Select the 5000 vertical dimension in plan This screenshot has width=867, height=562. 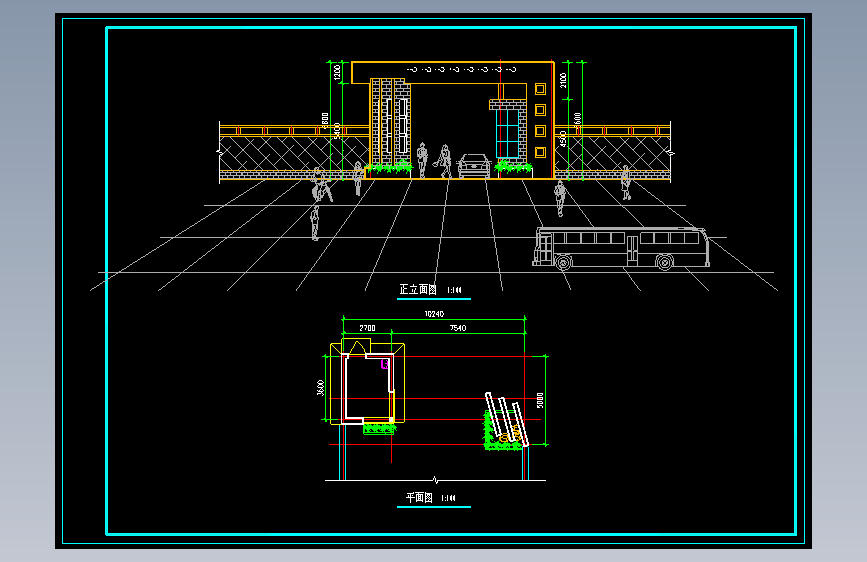pyautogui.click(x=540, y=400)
